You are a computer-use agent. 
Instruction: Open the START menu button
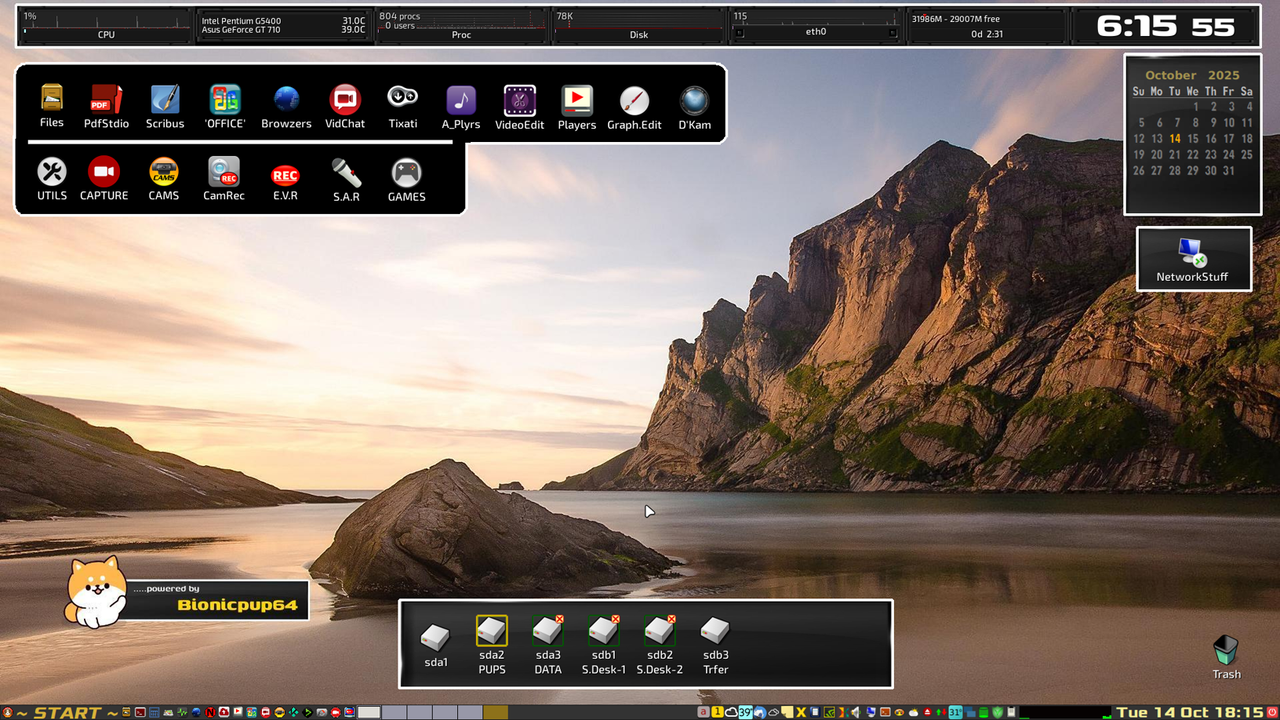pyautogui.click(x=60, y=712)
